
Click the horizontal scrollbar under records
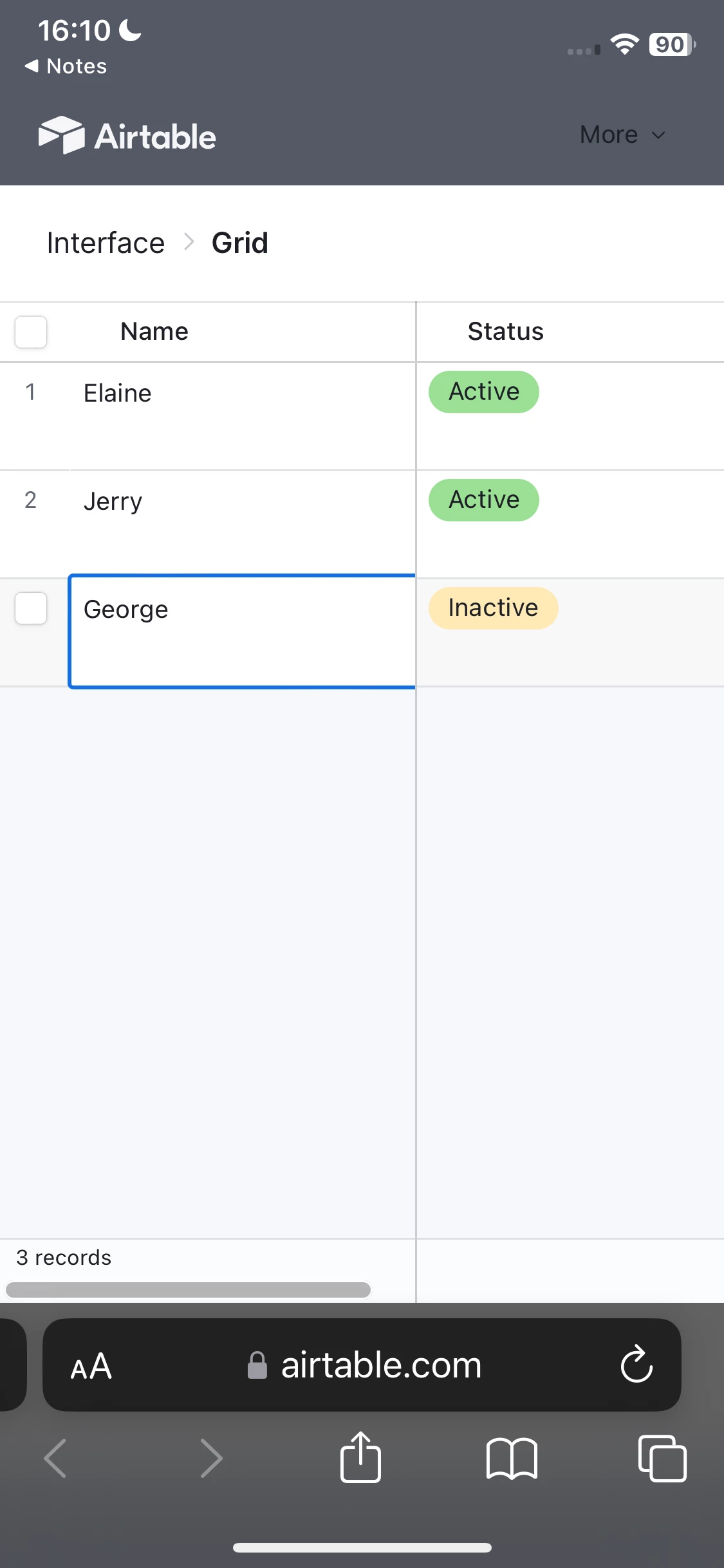pyautogui.click(x=188, y=1290)
